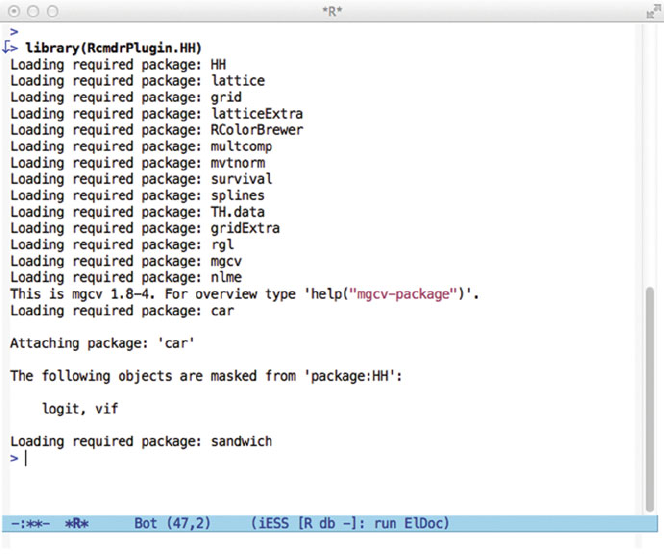
Task: Click "Bot" position indicator in mode line
Action: tap(146, 524)
